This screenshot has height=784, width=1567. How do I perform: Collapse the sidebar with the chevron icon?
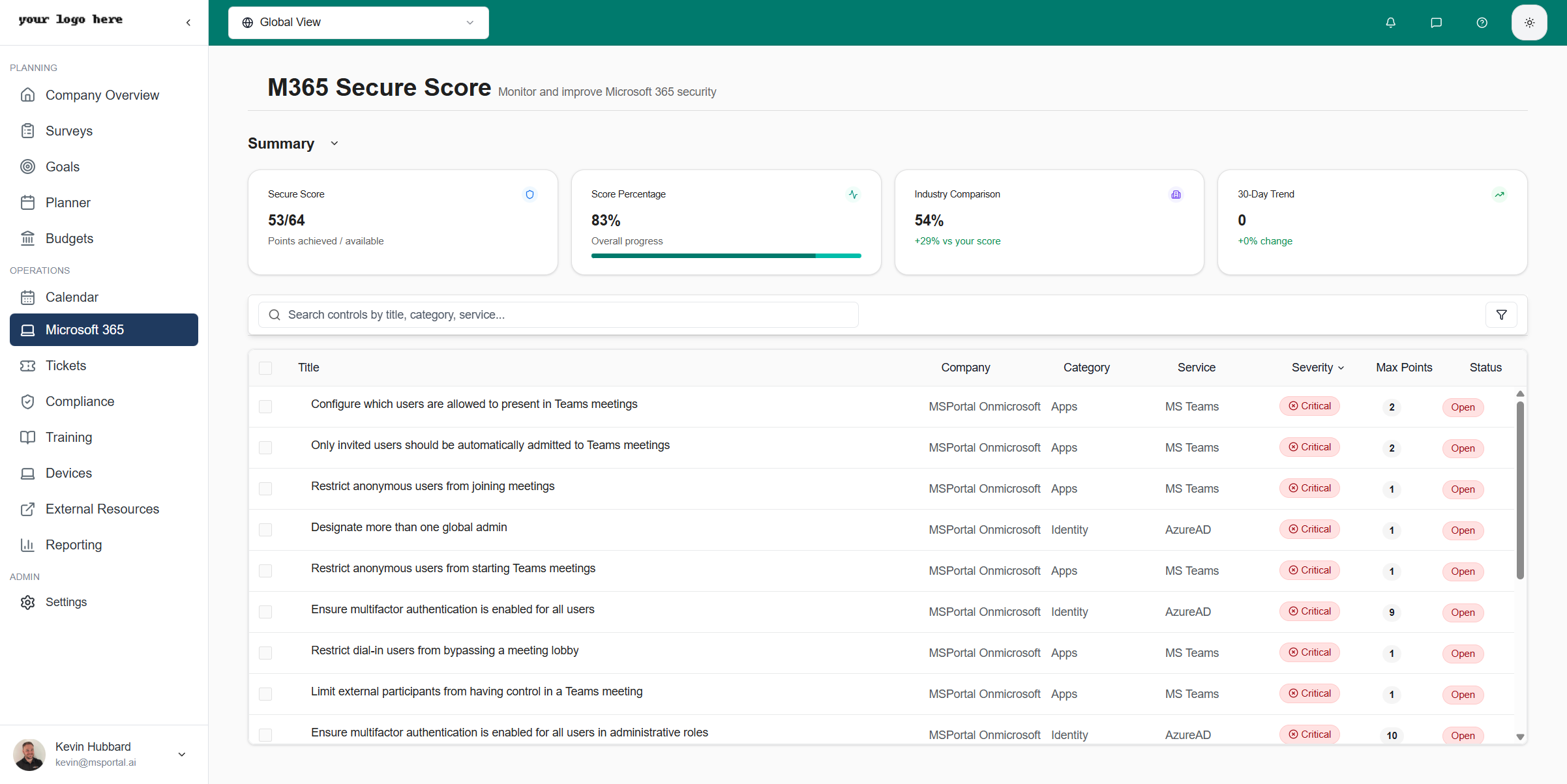click(188, 22)
